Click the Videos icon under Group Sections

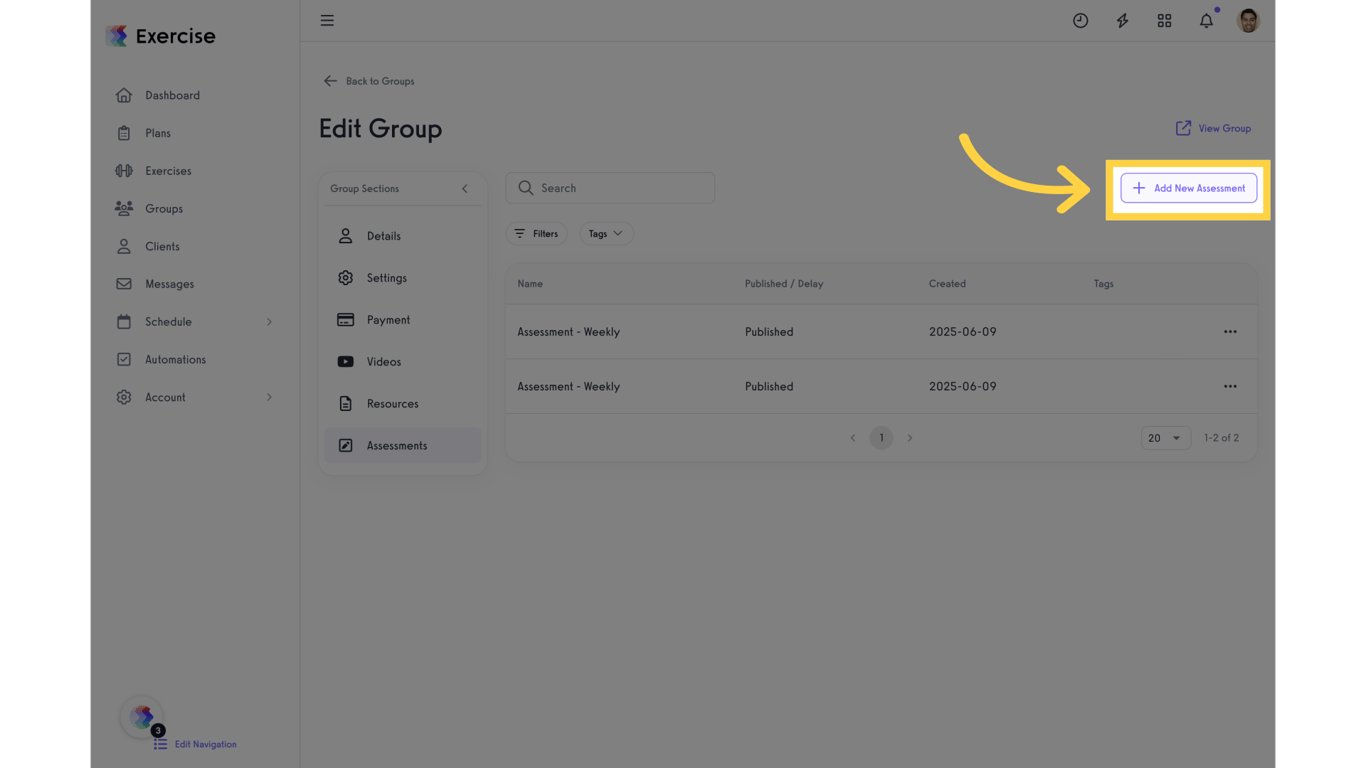point(345,361)
